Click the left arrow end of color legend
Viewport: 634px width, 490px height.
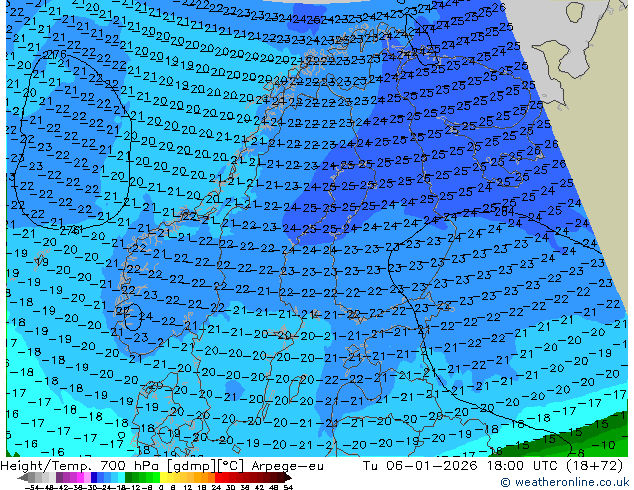pyautogui.click(x=23, y=478)
